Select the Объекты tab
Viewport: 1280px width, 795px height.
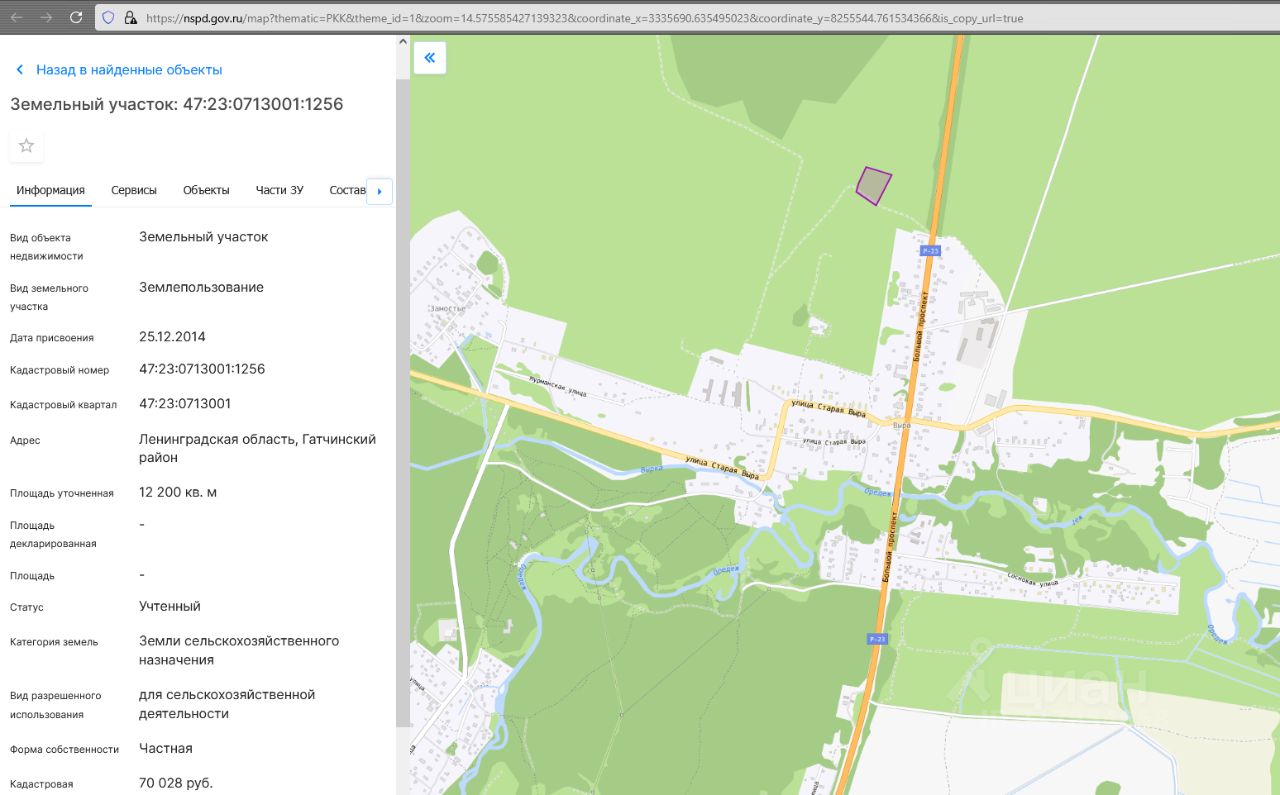(206, 190)
